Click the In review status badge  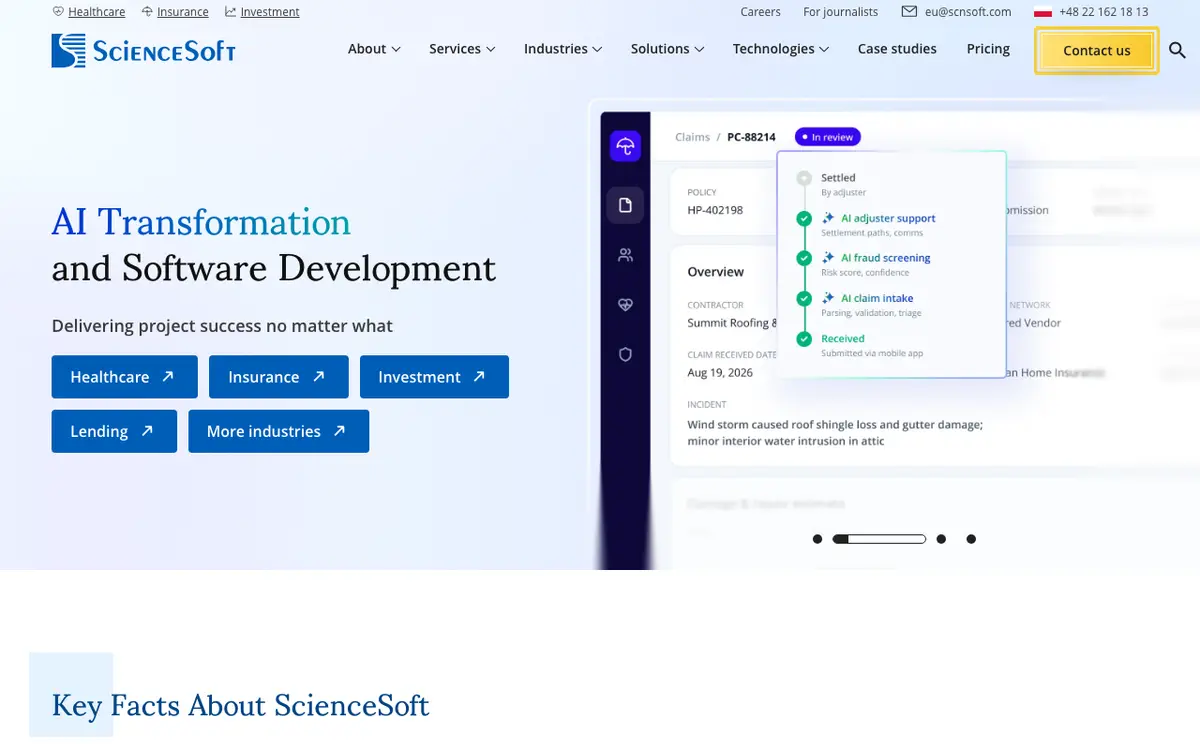click(x=827, y=137)
